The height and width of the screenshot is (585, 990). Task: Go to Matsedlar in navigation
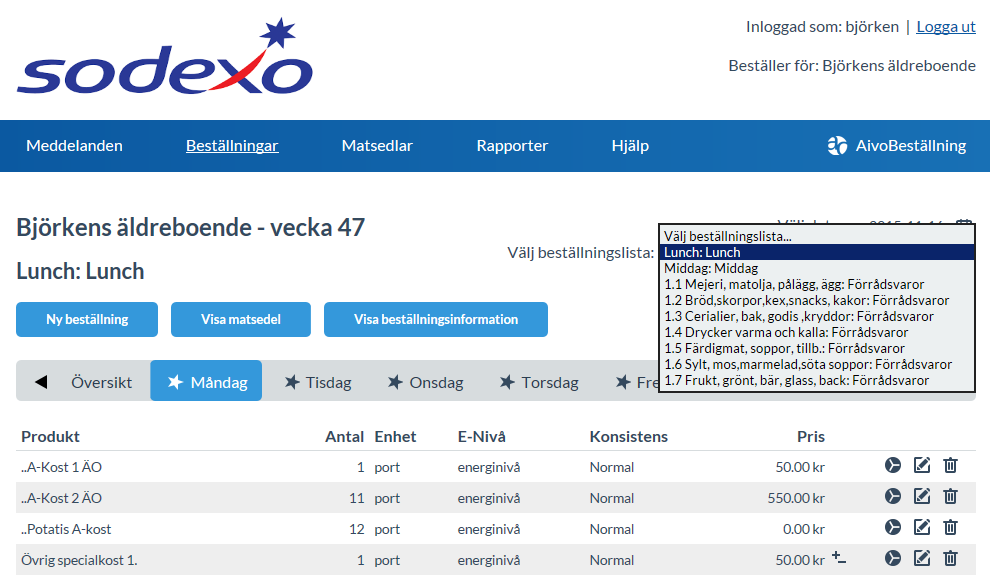pyautogui.click(x=377, y=146)
